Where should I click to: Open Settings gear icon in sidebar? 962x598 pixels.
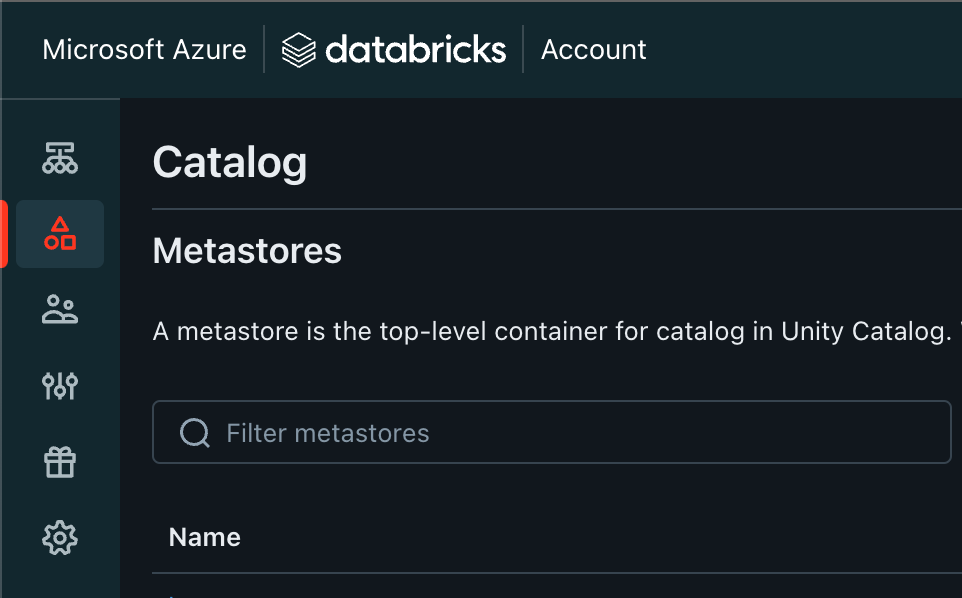(60, 538)
